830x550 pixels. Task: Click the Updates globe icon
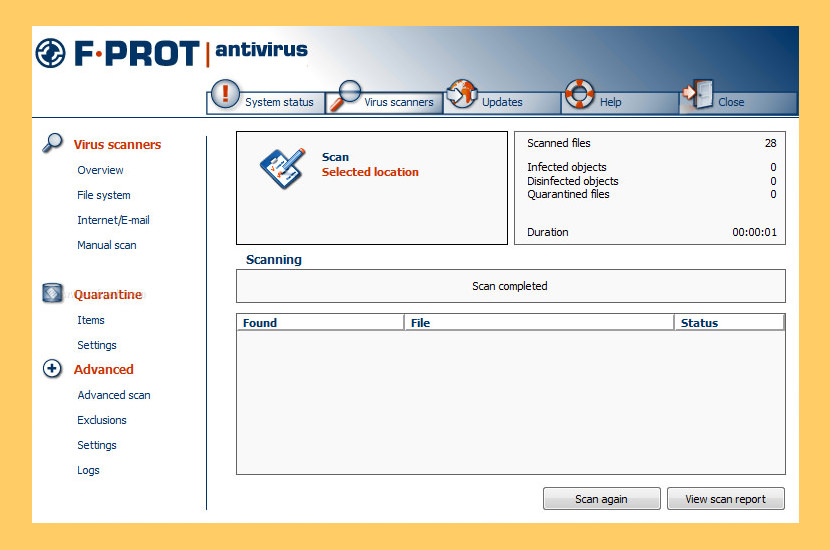[461, 94]
